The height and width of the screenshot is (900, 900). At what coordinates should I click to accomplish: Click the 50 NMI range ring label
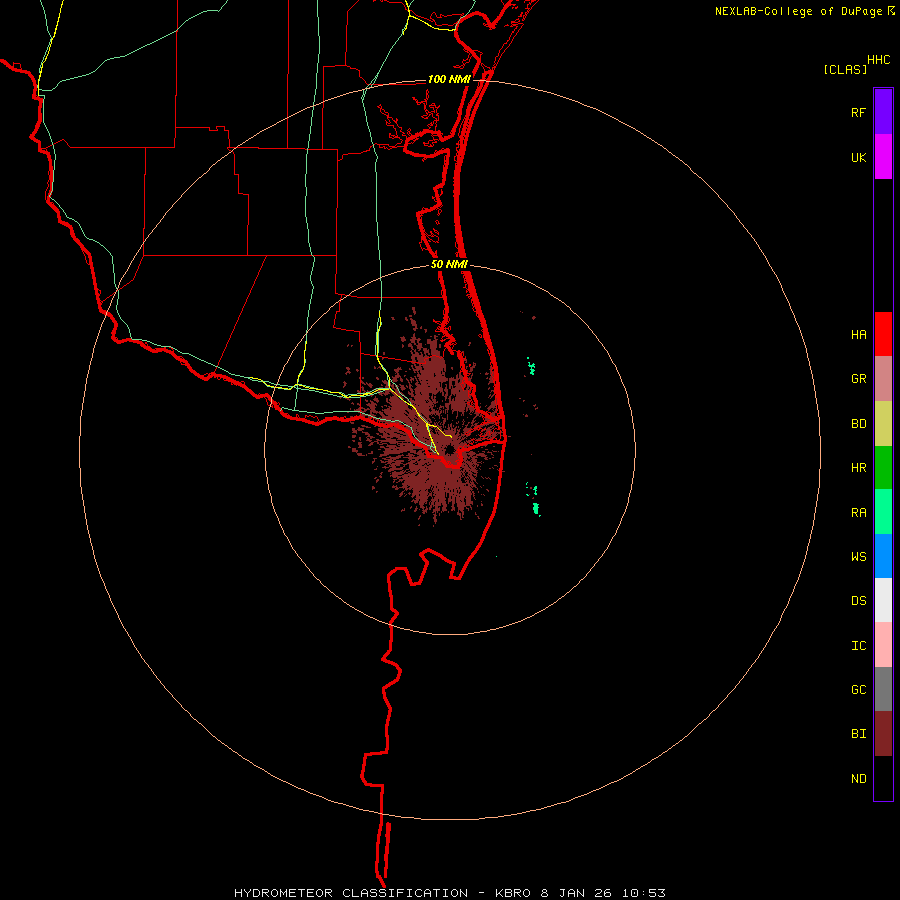click(449, 264)
